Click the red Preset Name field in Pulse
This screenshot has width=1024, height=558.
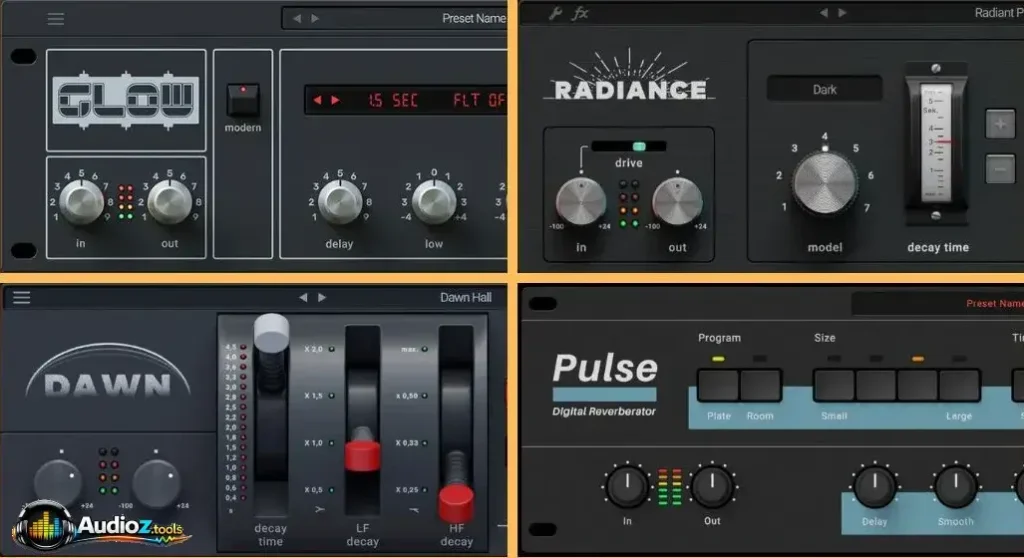click(938, 303)
